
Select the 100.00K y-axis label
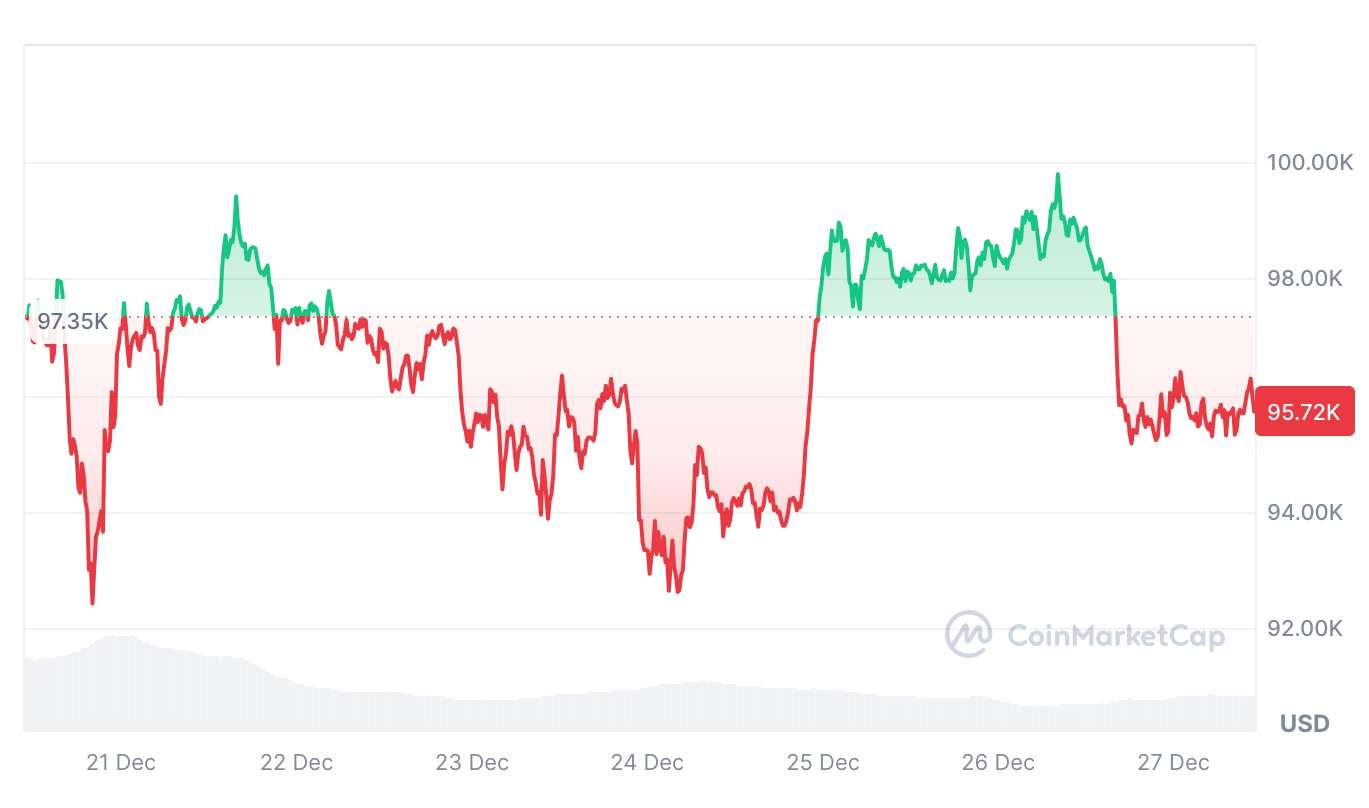[x=1310, y=162]
